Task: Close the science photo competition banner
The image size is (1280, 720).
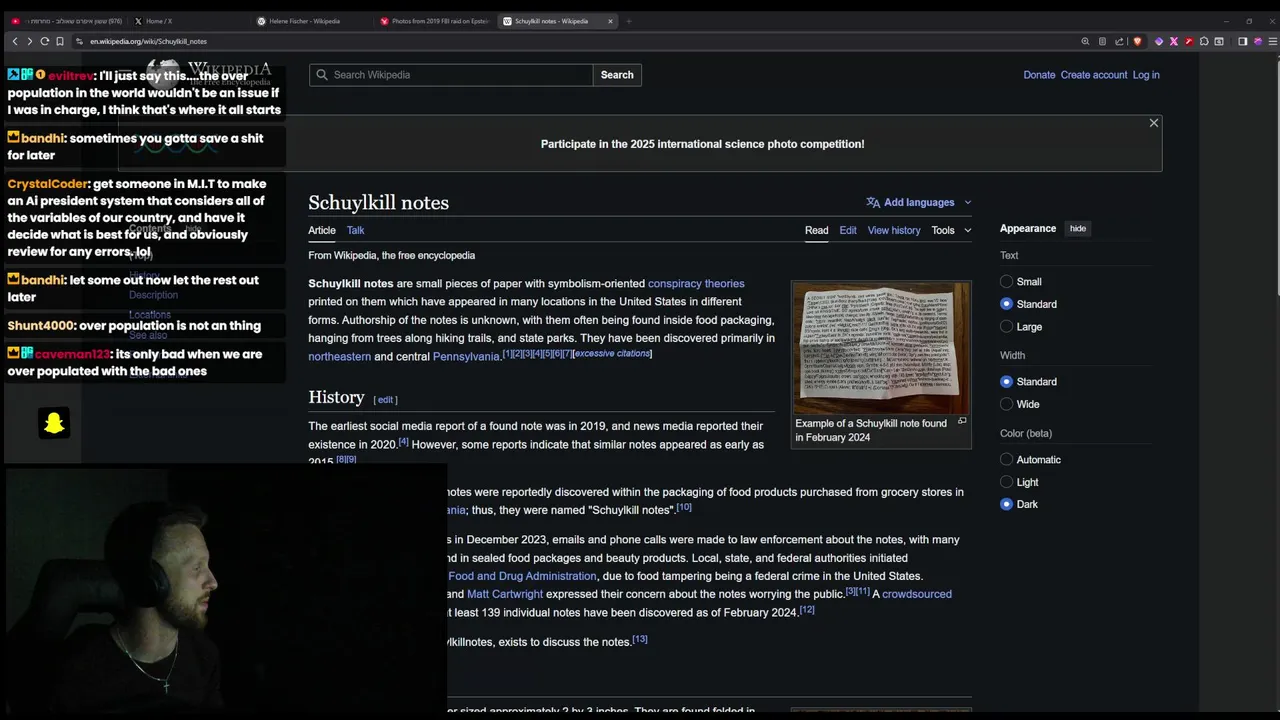Action: (1154, 123)
